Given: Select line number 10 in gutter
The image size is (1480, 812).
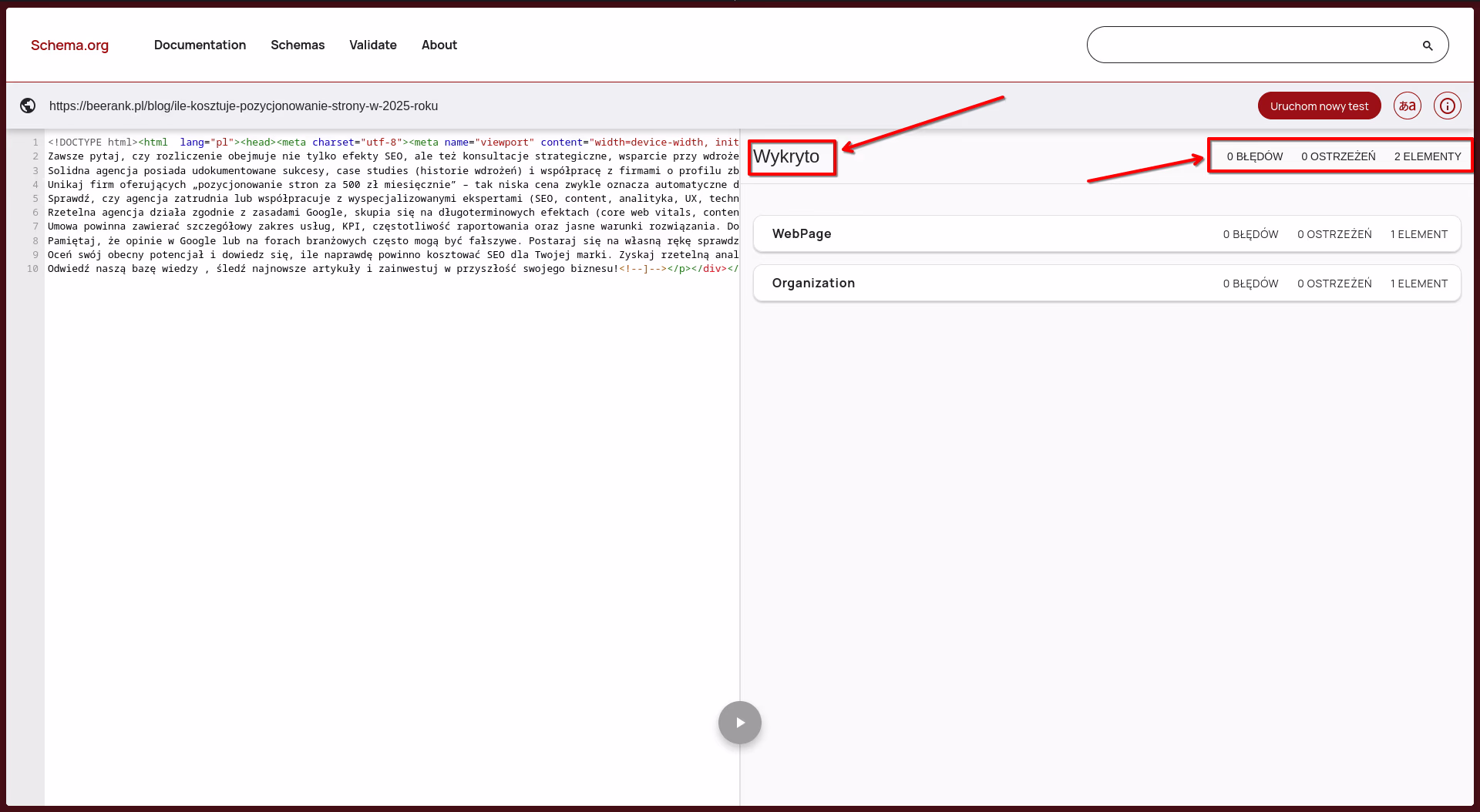Looking at the screenshot, I should 32,269.
